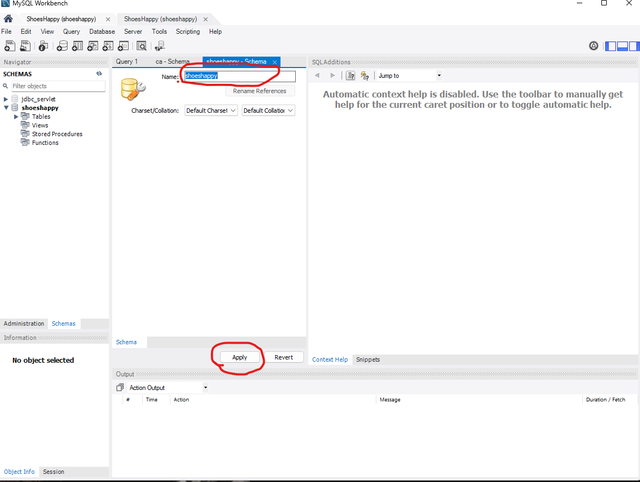The width and height of the screenshot is (640, 482).
Task: Select the jdbc_servlet schema row
Action: (38, 99)
